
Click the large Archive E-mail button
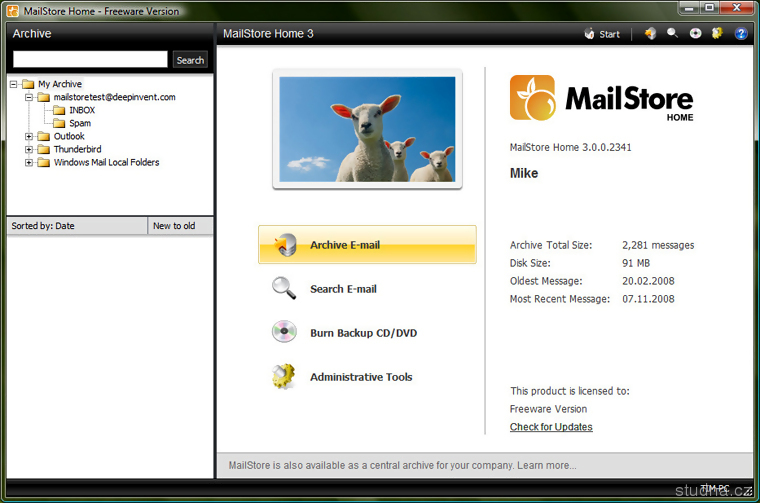click(x=367, y=245)
